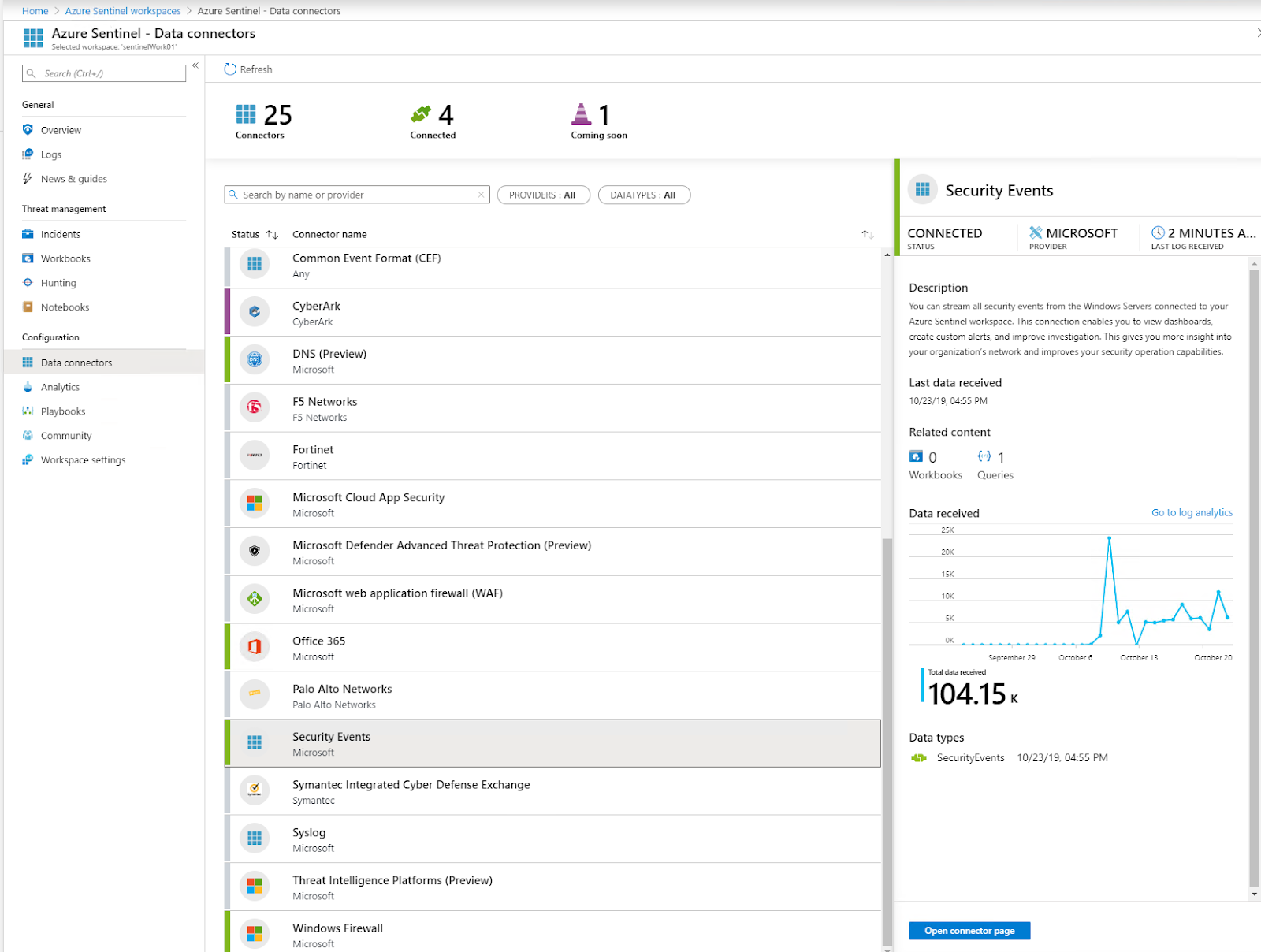1261x952 pixels.
Task: Click the News & guides lightning icon
Action: point(28,179)
